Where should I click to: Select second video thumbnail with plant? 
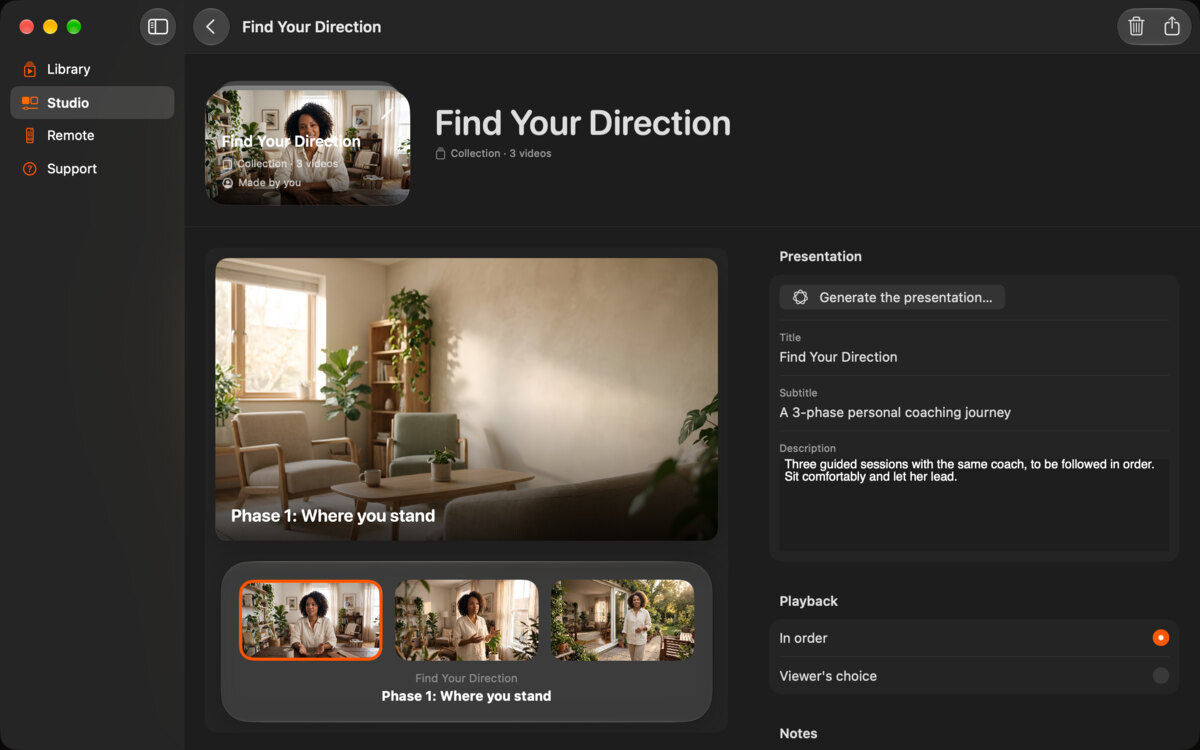467,620
